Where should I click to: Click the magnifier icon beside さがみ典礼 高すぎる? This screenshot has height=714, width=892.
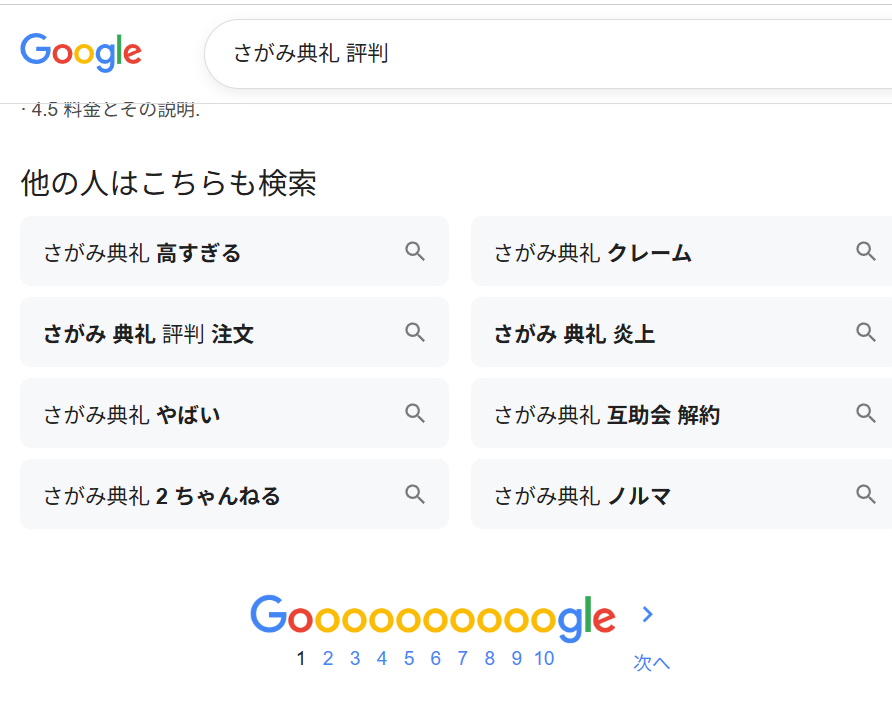click(414, 251)
